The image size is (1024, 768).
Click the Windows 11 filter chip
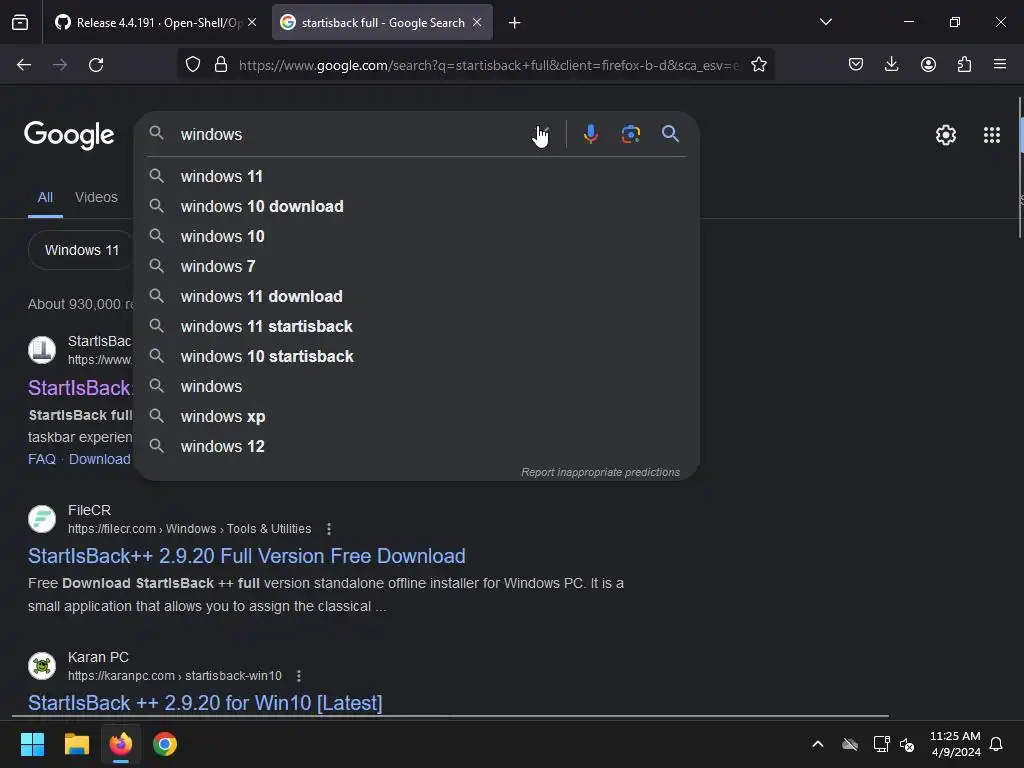(81, 250)
